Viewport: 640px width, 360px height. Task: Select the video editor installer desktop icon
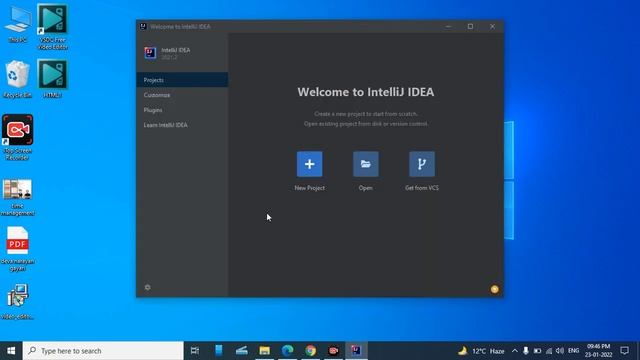click(18, 302)
